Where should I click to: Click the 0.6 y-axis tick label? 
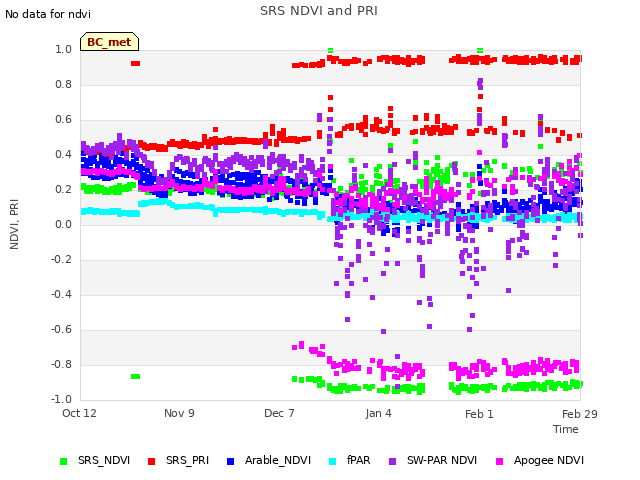pyautogui.click(x=64, y=120)
